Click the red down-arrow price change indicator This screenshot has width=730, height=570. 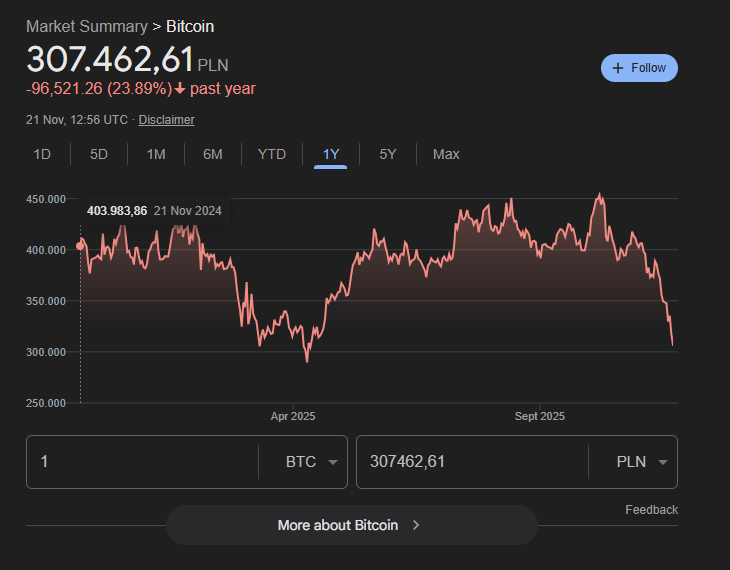[180, 89]
